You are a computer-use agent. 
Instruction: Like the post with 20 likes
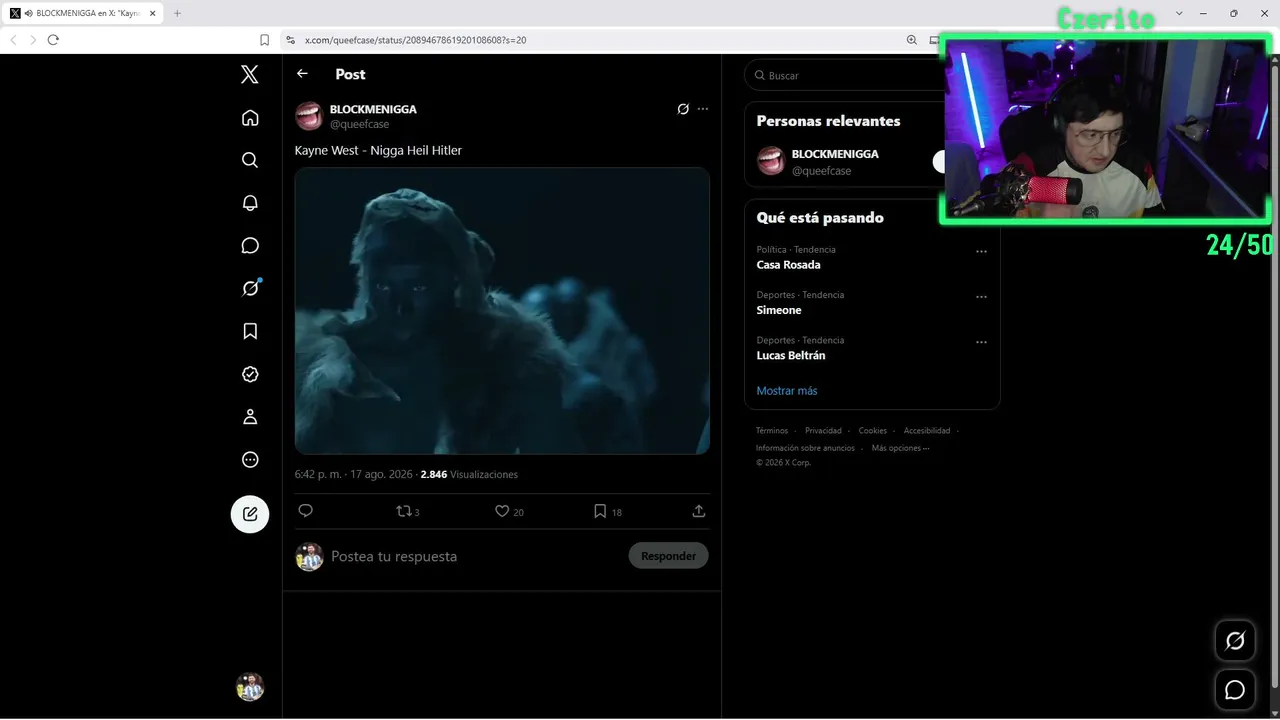point(509,511)
